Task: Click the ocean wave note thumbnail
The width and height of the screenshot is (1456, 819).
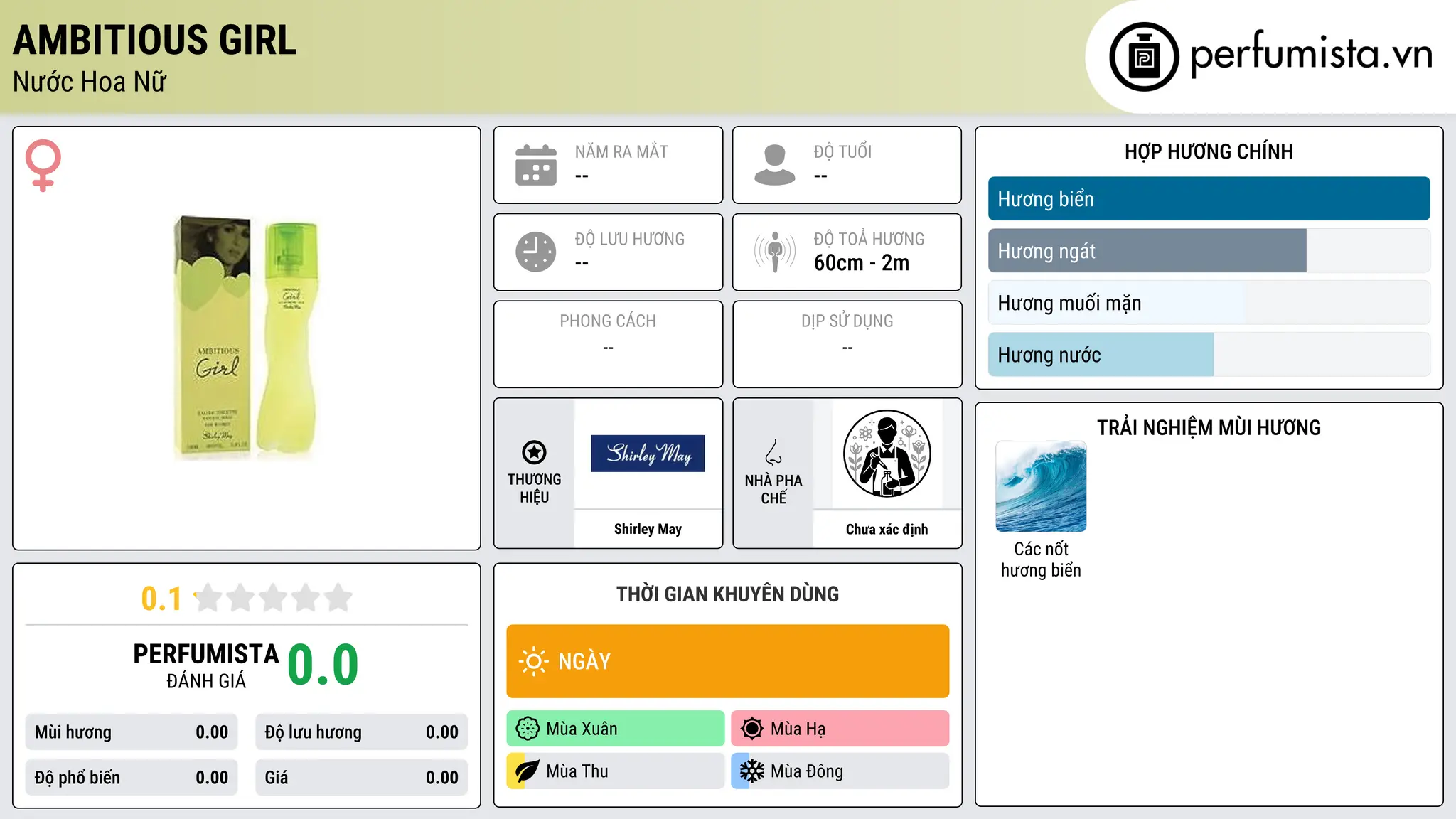Action: [1041, 486]
